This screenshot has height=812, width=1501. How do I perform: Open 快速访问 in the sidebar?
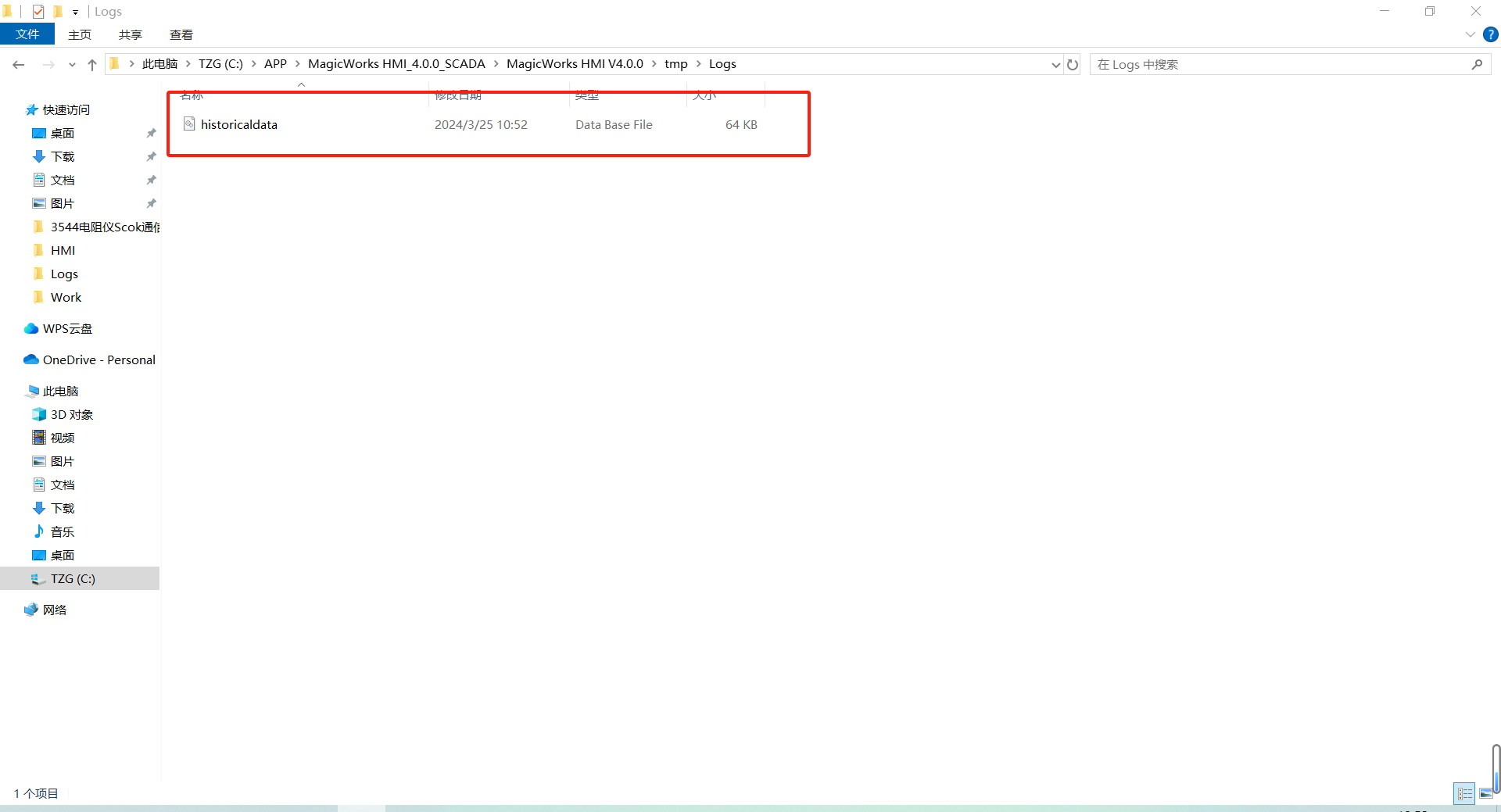point(66,110)
